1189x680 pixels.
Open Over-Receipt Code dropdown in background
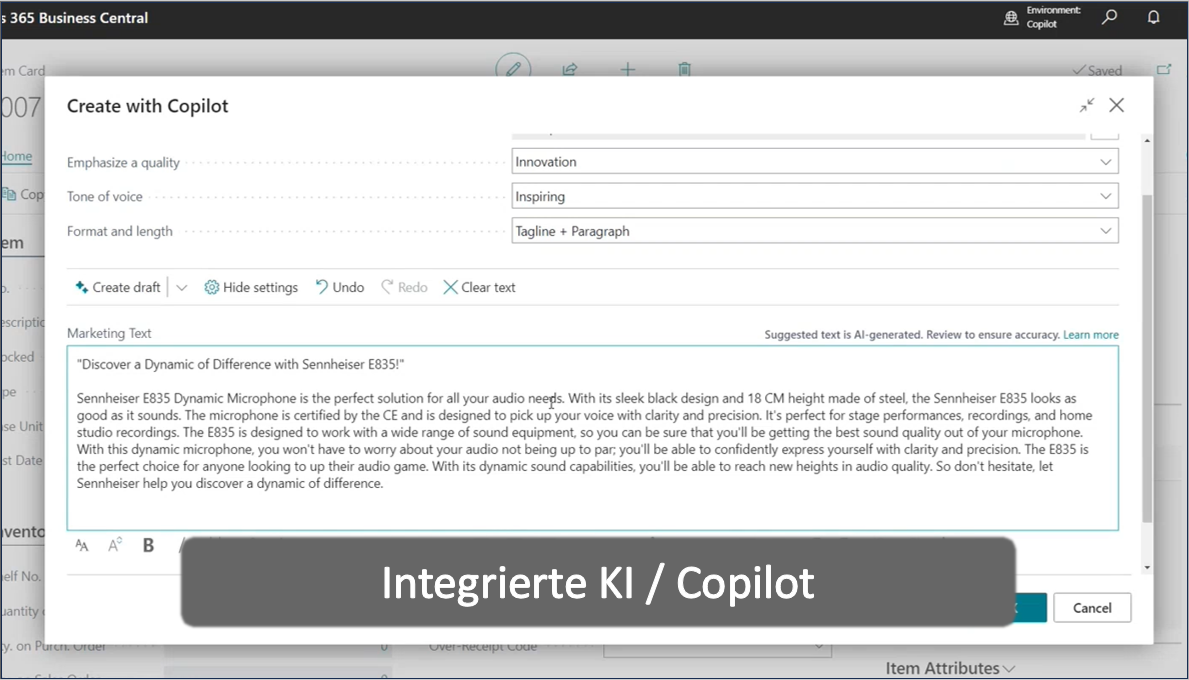(818, 647)
